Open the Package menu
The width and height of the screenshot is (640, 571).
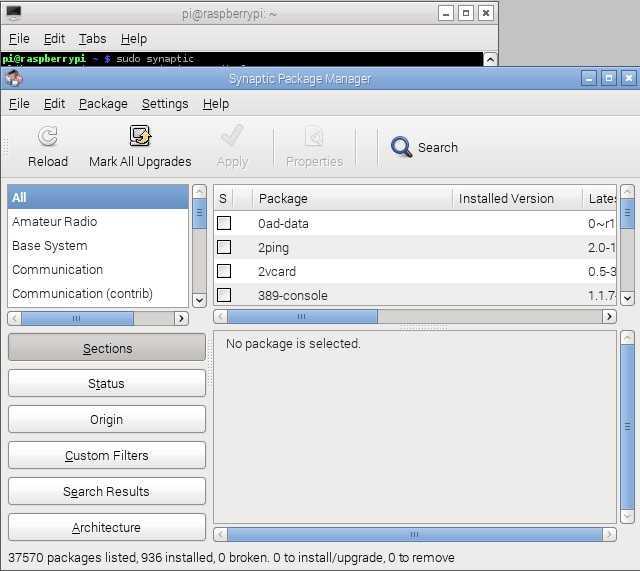point(103,104)
